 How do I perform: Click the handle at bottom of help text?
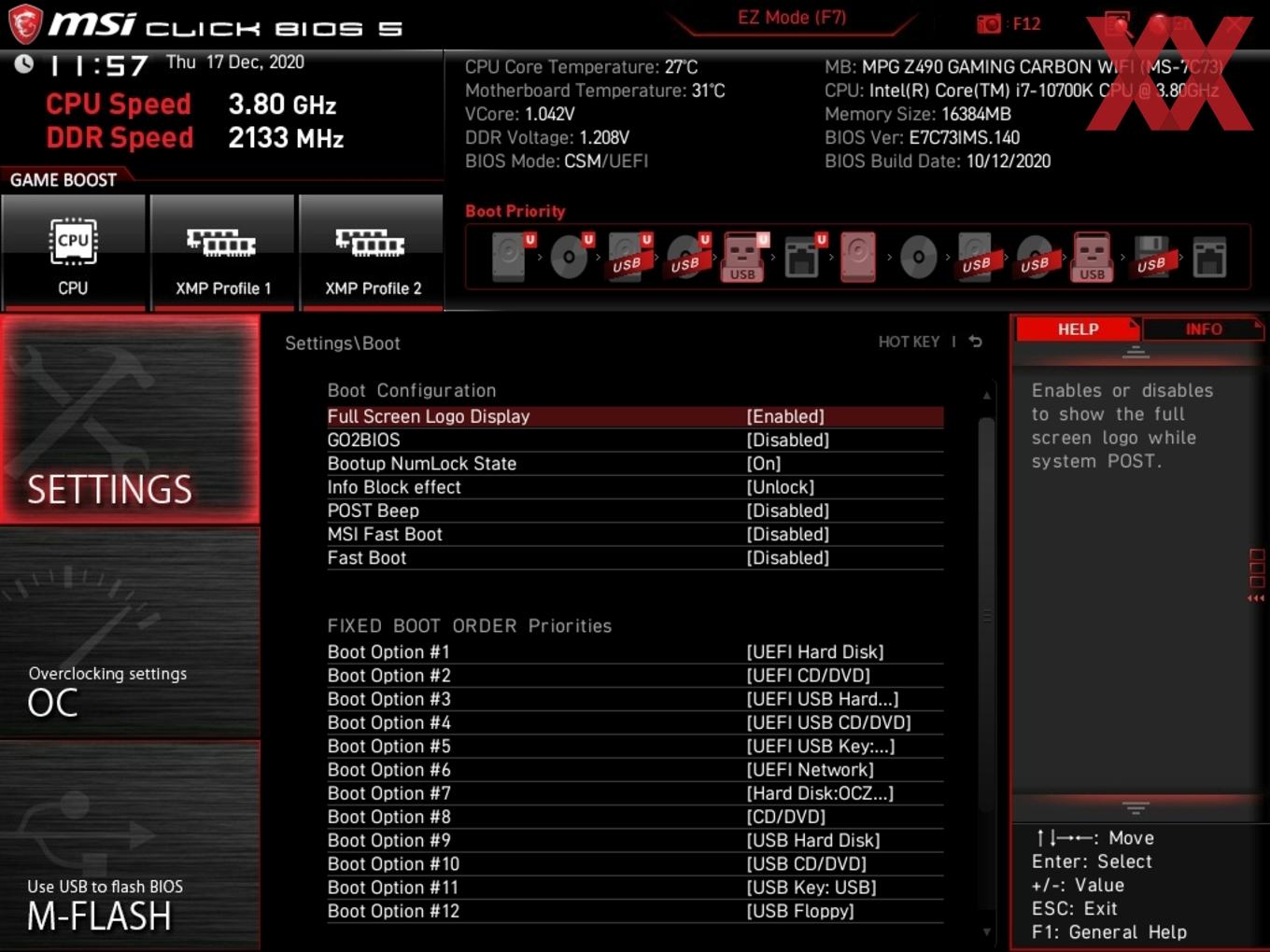(1136, 806)
